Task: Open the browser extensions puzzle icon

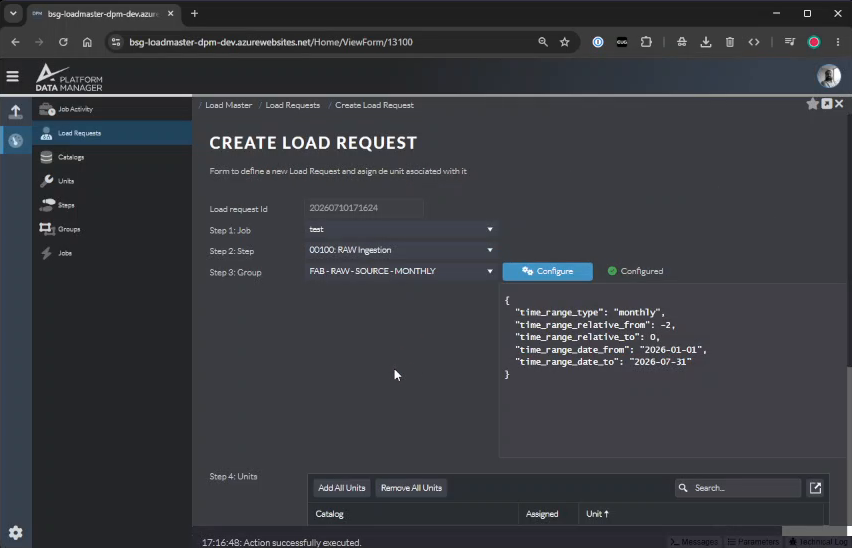Action: [x=646, y=42]
